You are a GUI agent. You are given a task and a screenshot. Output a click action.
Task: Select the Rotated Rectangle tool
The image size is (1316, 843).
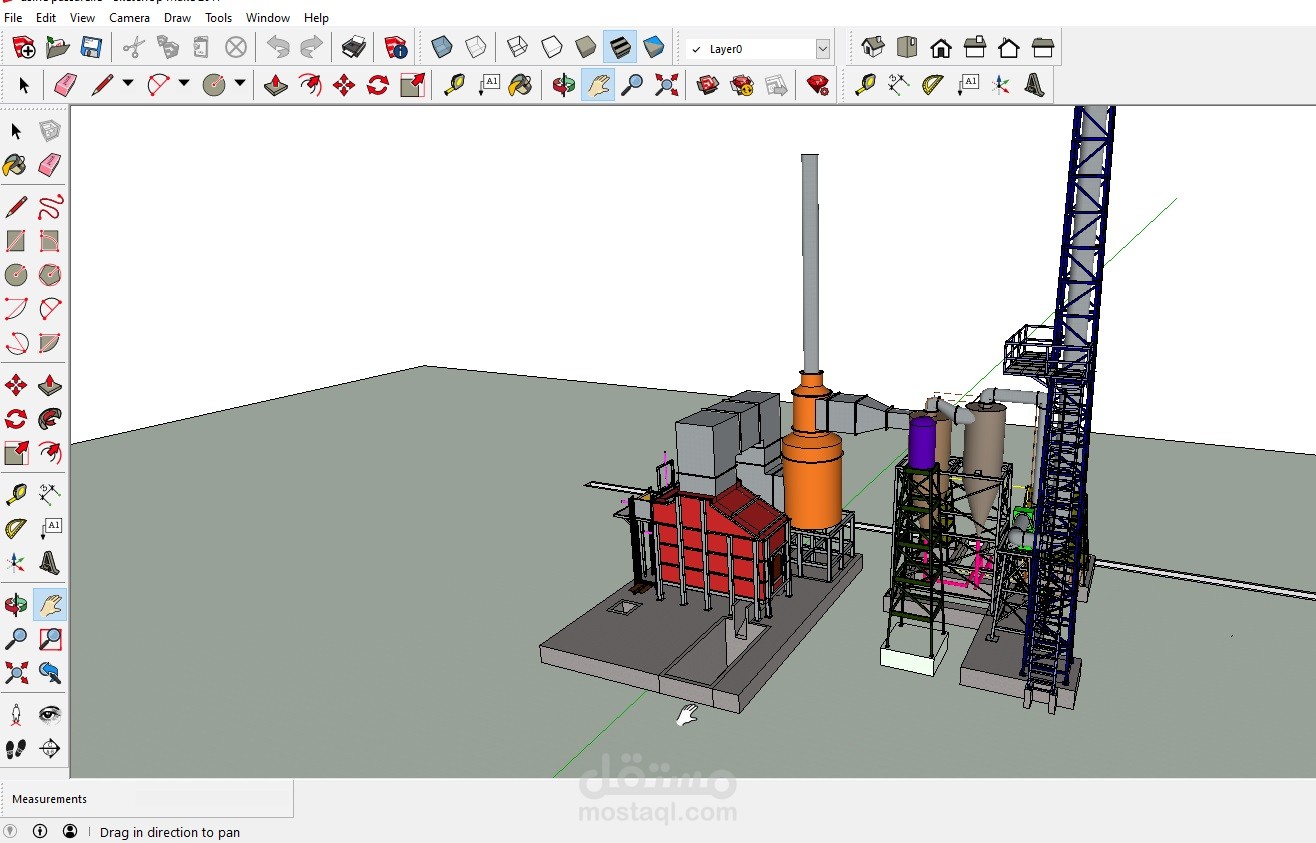(50, 241)
